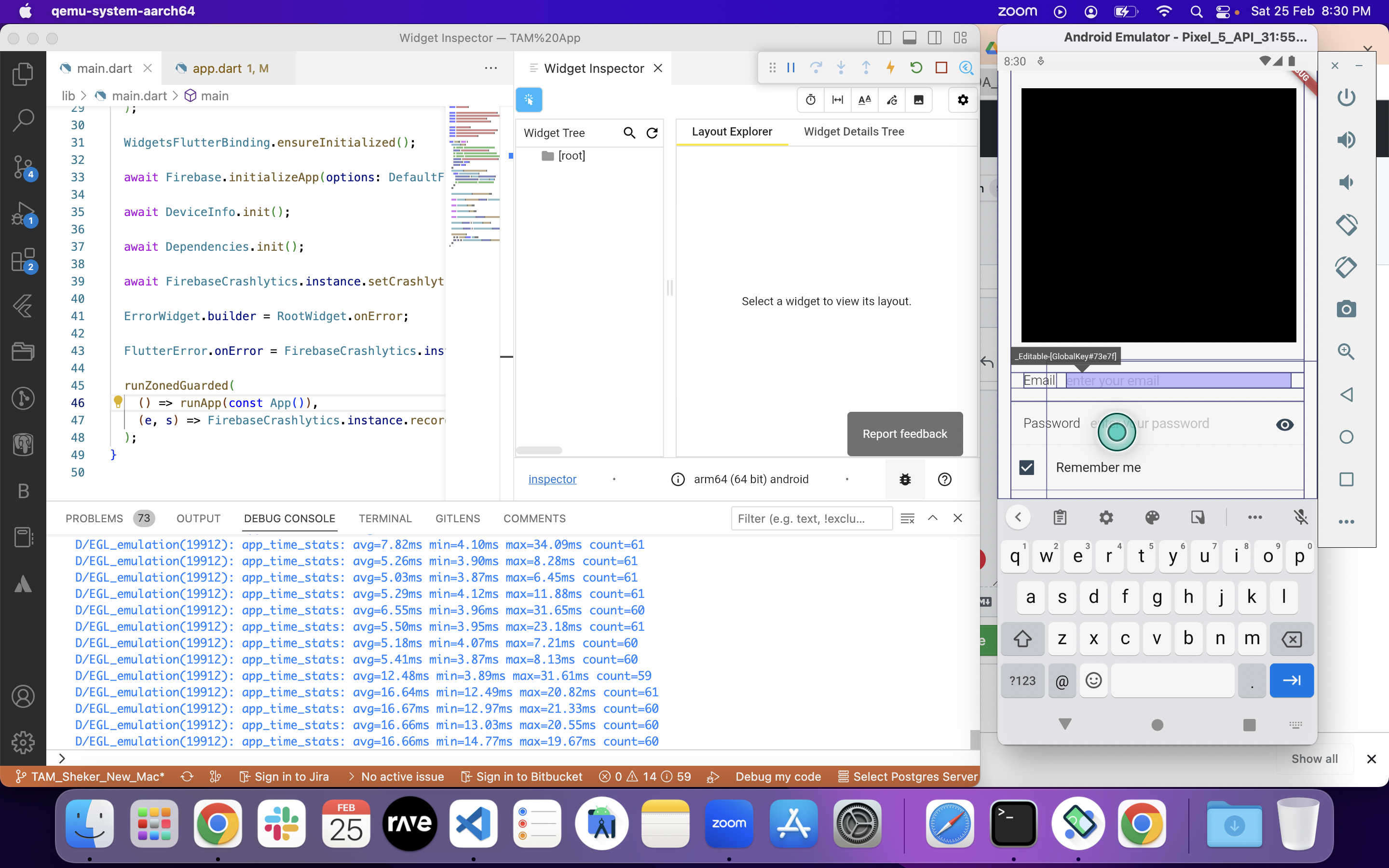The image size is (1389, 868).
Task: Rotate the emulator counterclockwise
Action: [x=1347, y=224]
